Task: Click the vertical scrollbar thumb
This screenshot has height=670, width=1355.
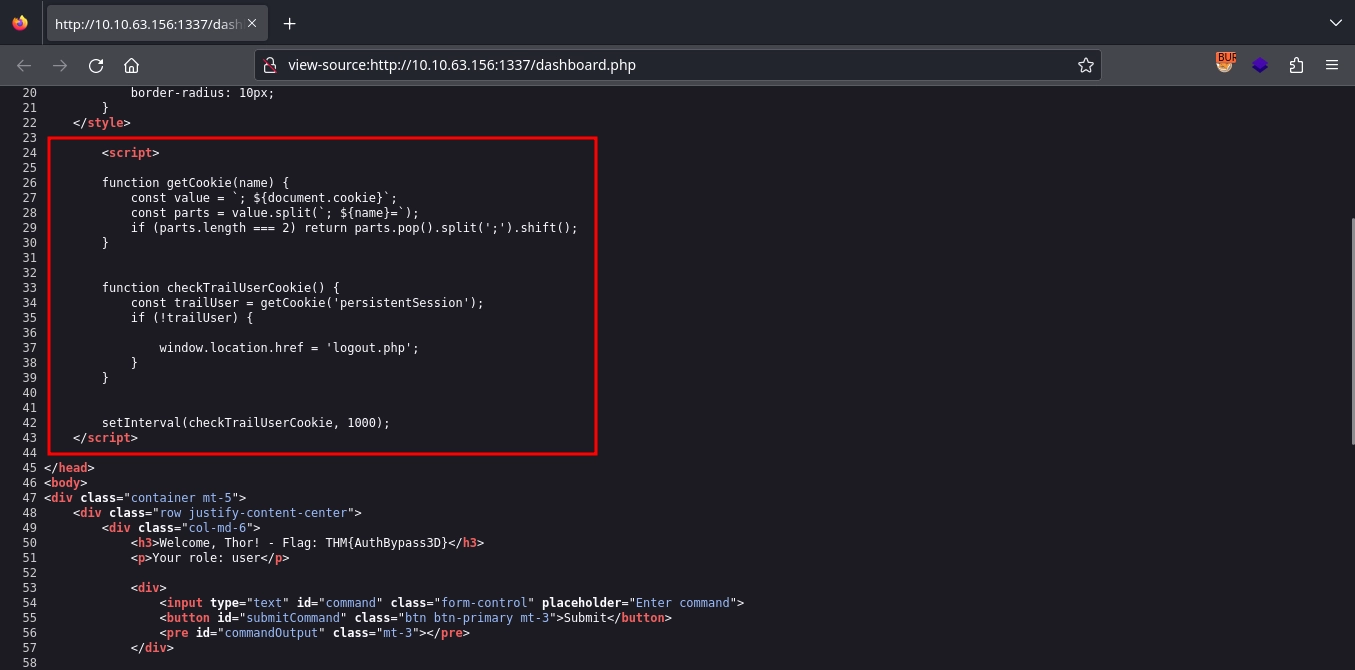Action: [x=1349, y=330]
